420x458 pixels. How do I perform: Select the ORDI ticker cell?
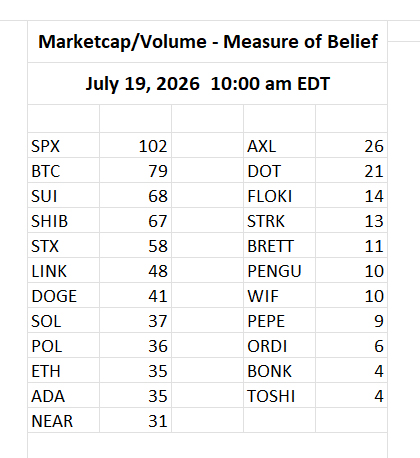[279, 345]
